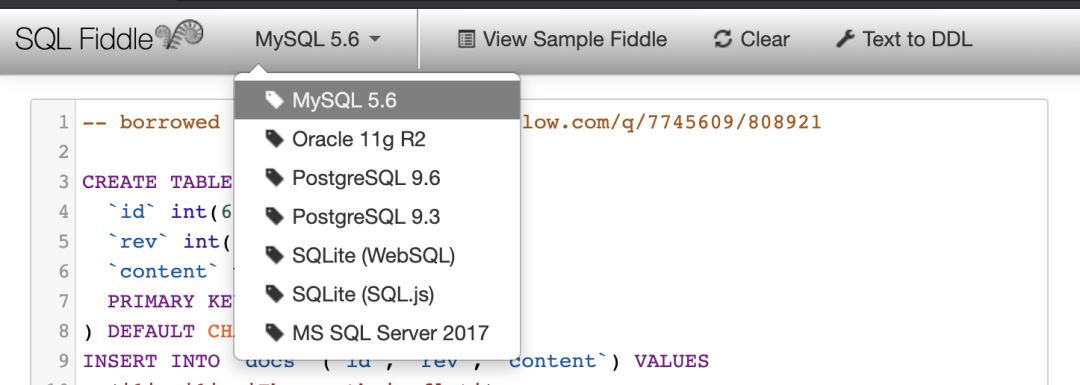Click the tag icon beside Oracle 11g R2
Viewport: 1080px width, 385px height.
(x=274, y=140)
